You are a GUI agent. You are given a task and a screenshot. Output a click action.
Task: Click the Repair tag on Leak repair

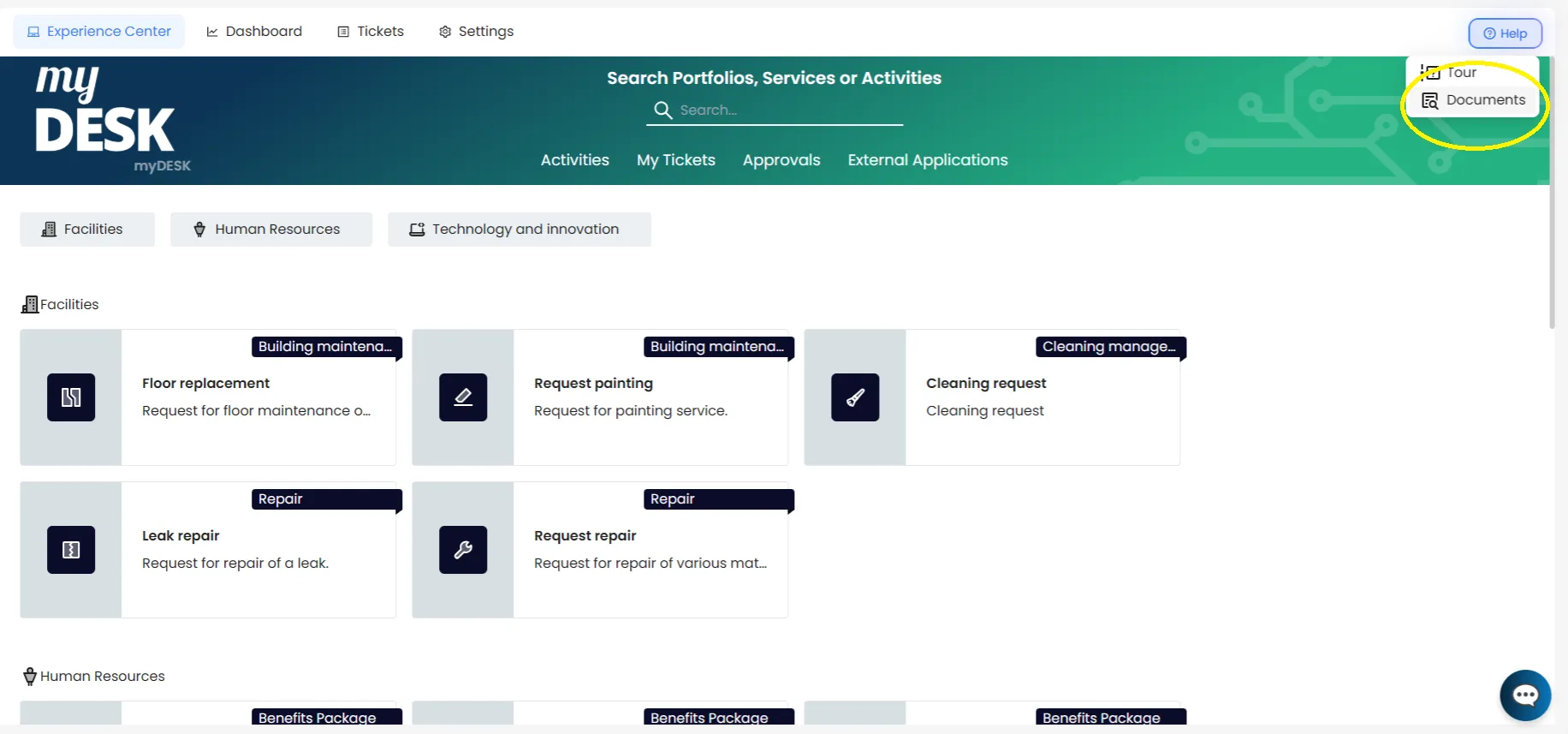pyautogui.click(x=326, y=499)
